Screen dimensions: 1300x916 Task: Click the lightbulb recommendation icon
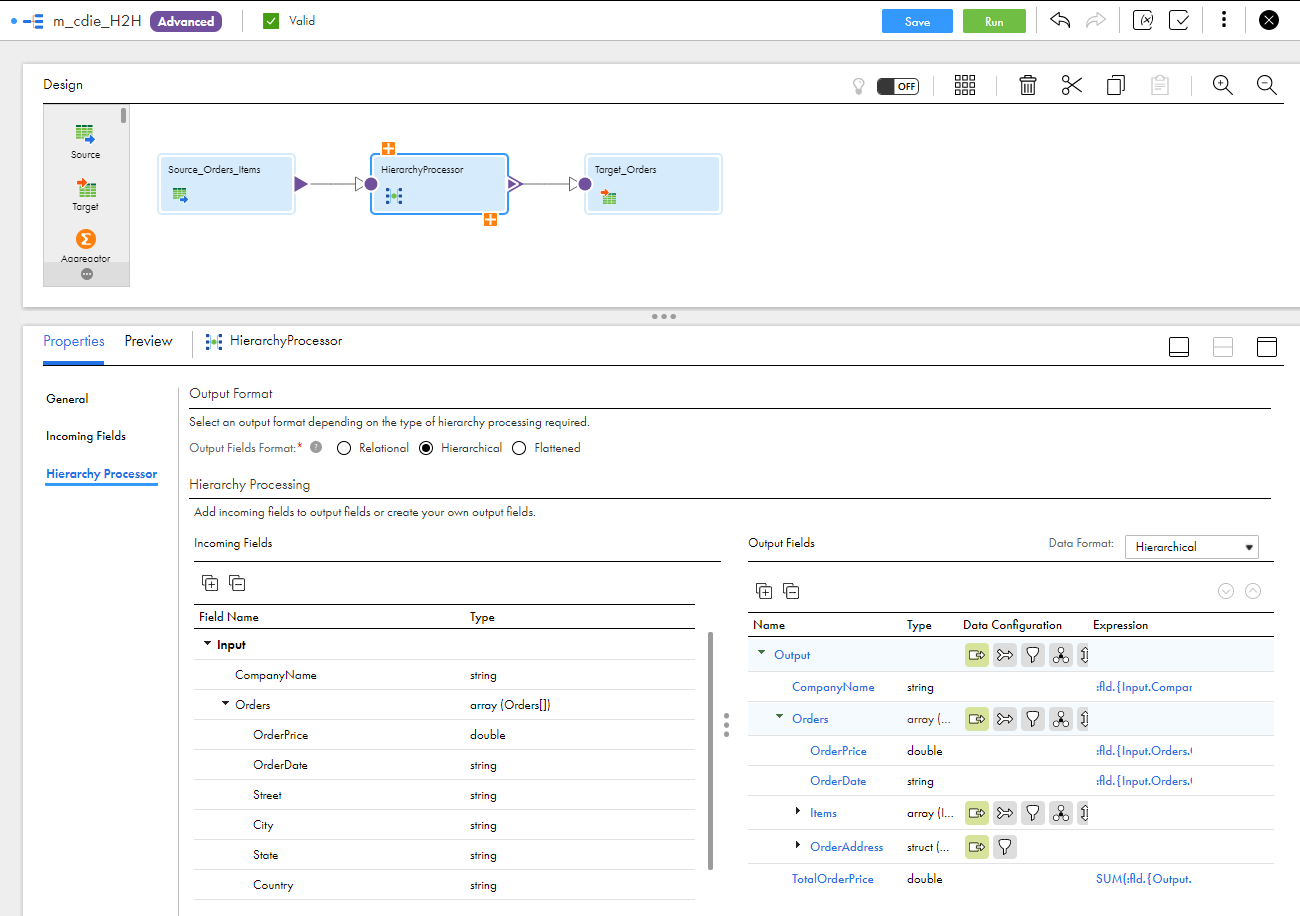point(857,86)
